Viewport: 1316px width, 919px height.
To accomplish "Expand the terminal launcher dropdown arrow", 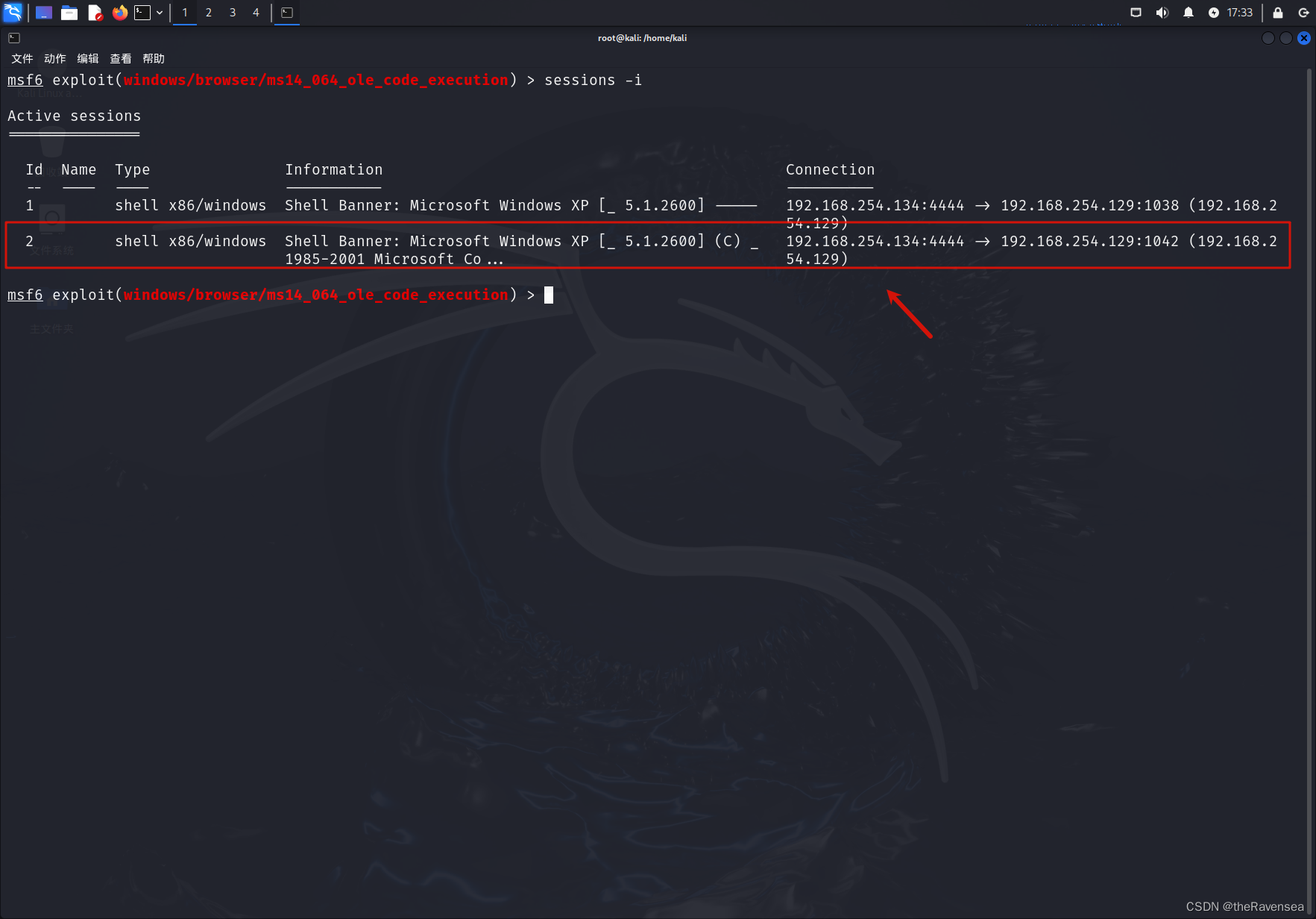I will coord(160,13).
